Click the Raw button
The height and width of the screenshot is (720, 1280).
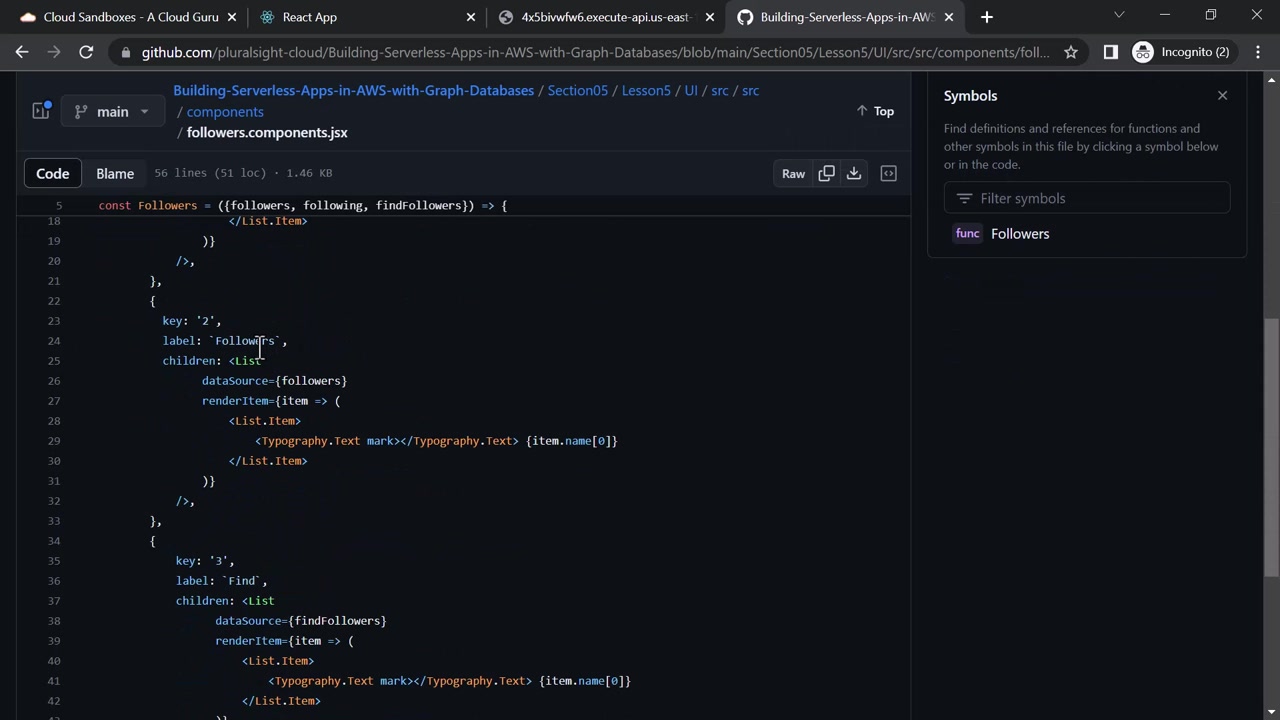point(793,173)
